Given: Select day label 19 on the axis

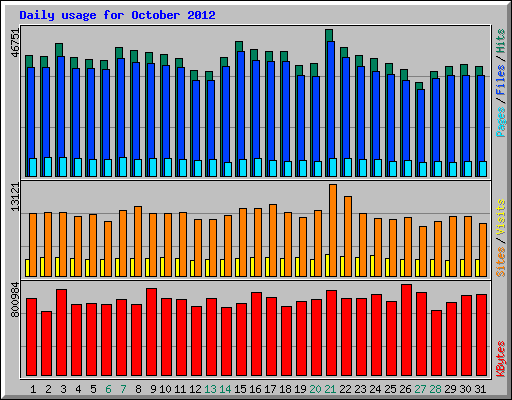Looking at the screenshot, I should (300, 389).
